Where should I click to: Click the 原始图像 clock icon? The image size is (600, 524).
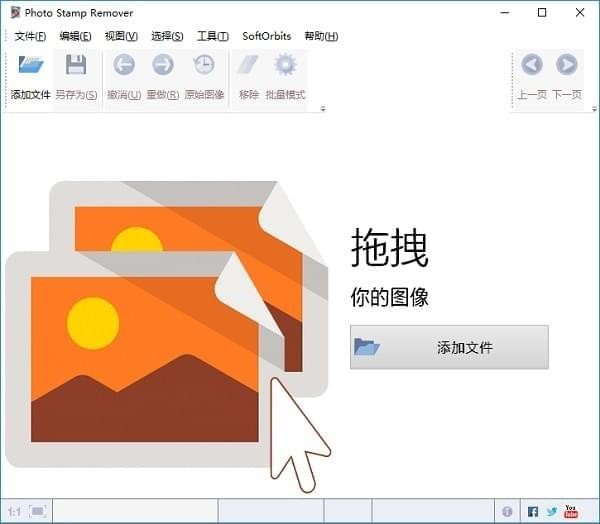204,65
